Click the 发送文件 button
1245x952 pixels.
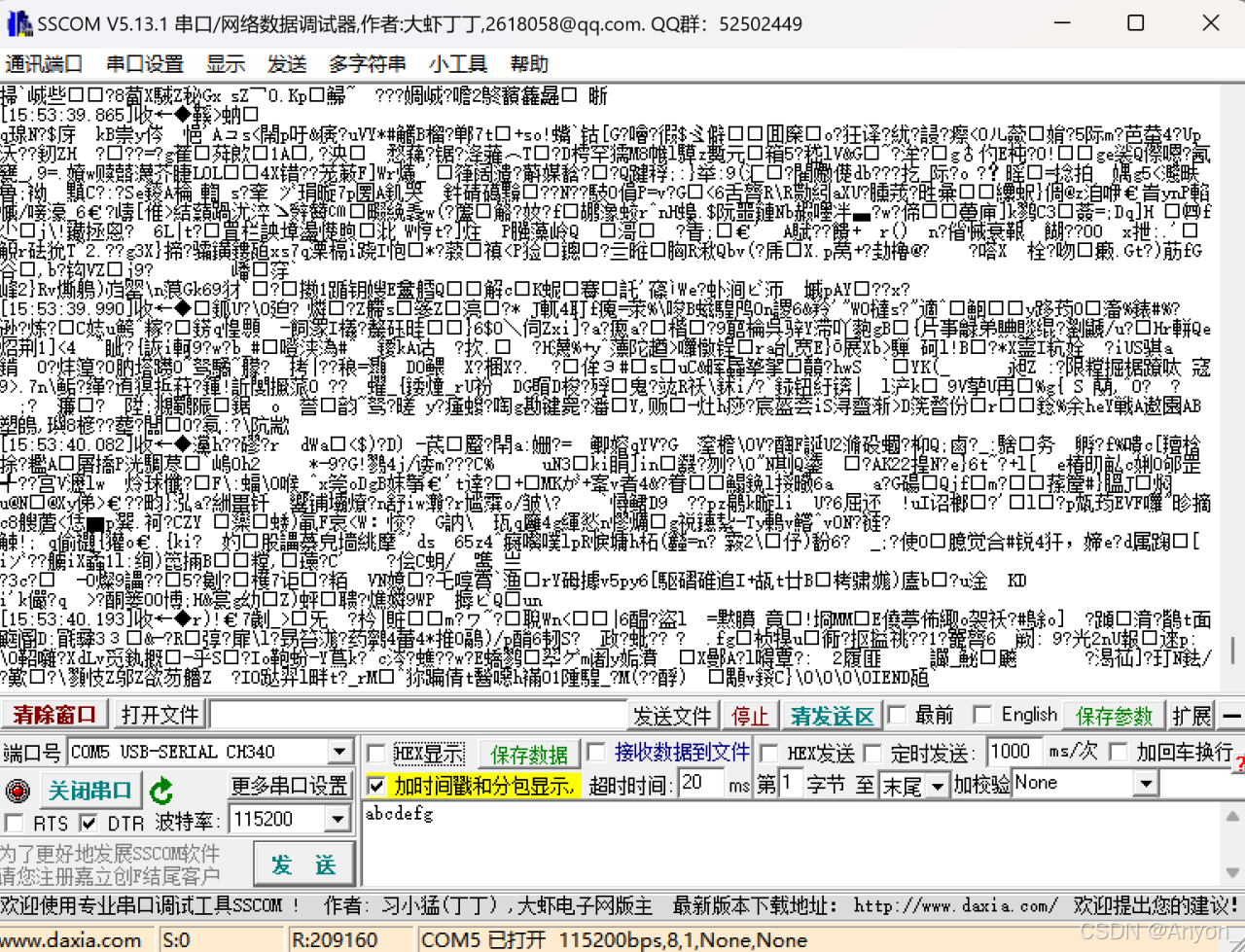(673, 717)
